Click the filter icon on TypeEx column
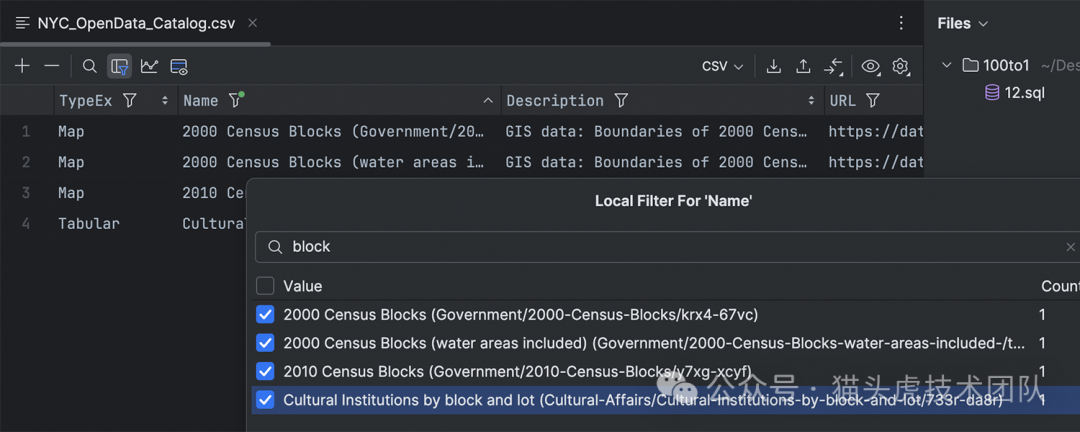The image size is (1080, 432). click(x=129, y=101)
